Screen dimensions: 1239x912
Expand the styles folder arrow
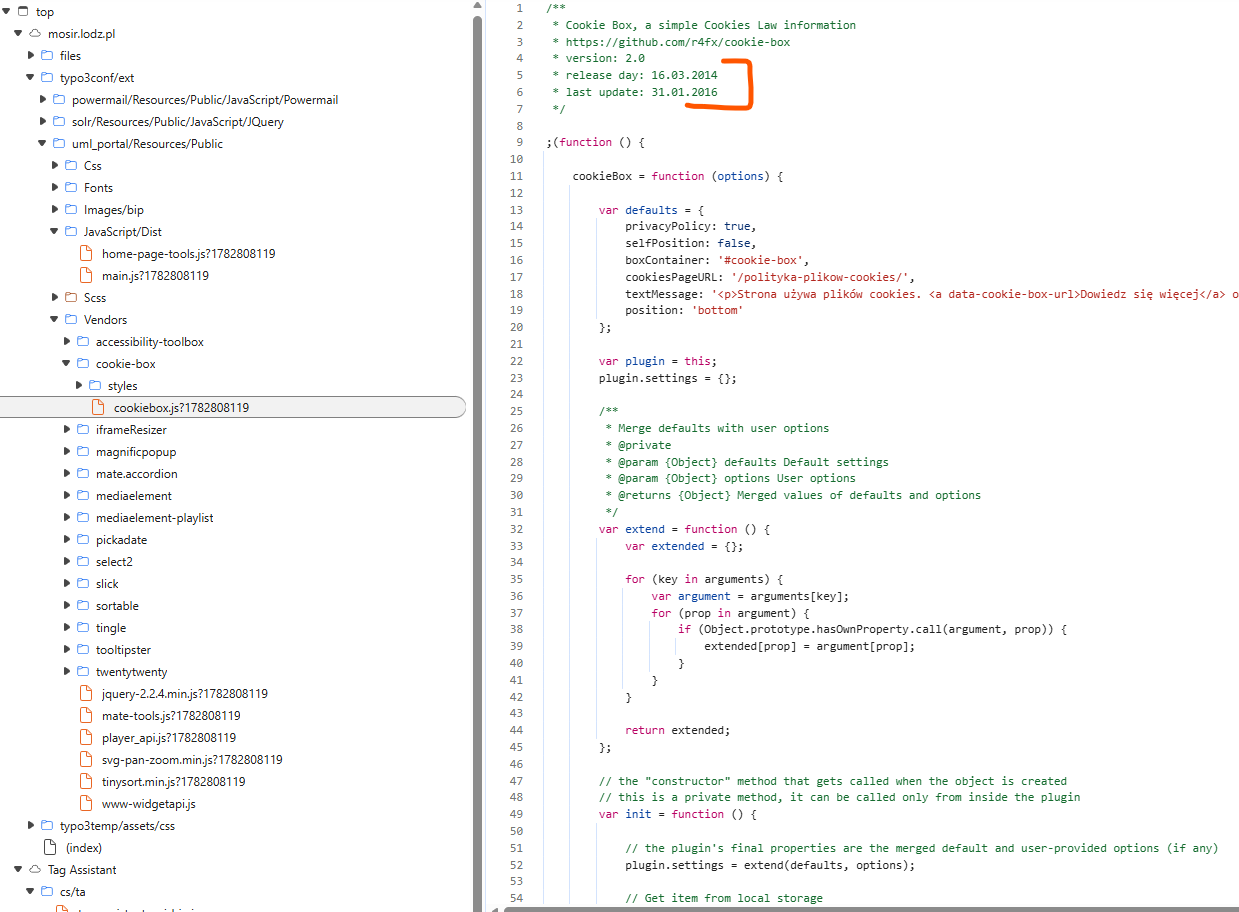80,385
